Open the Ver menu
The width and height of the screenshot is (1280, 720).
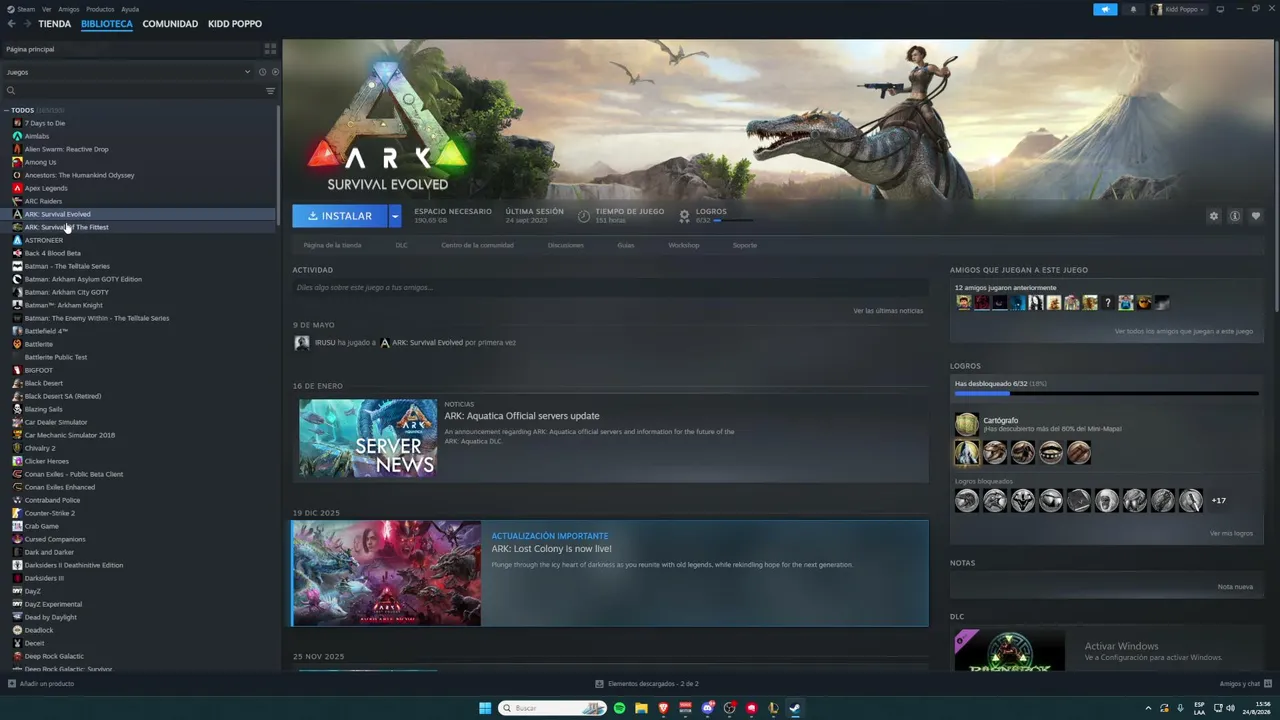pos(47,9)
